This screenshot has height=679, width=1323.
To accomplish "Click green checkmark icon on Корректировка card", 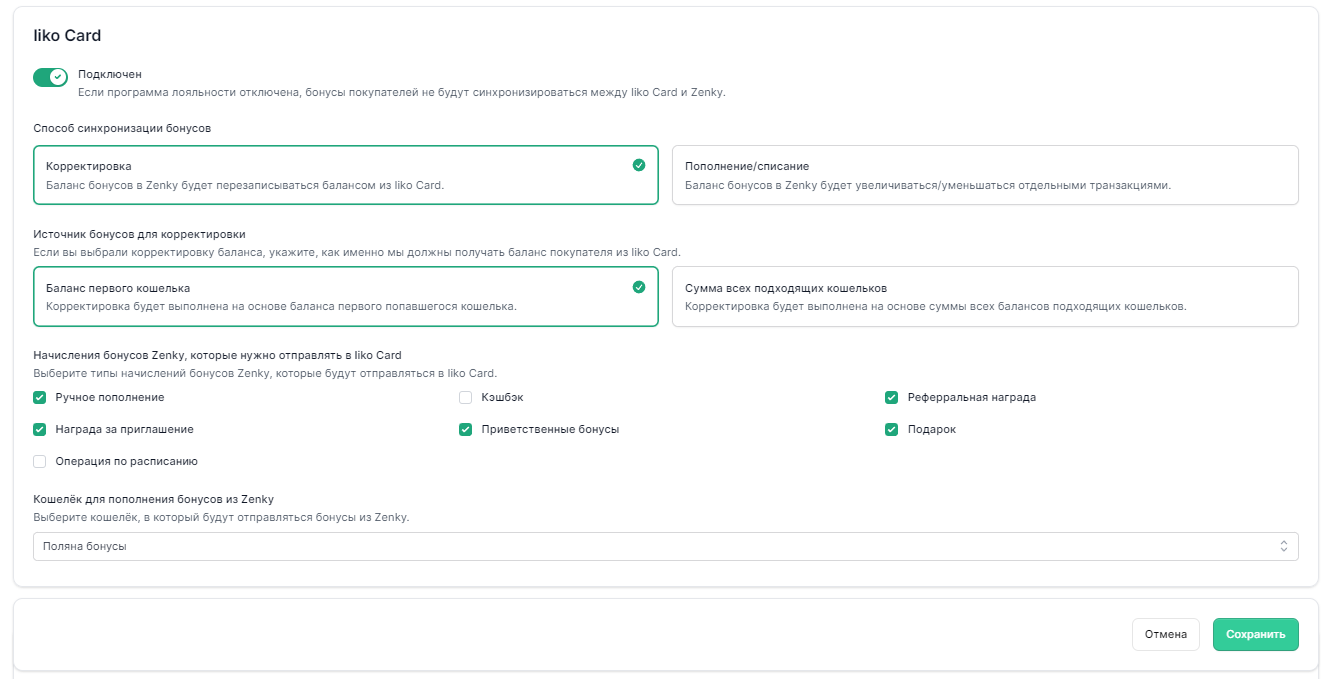I will 639,165.
